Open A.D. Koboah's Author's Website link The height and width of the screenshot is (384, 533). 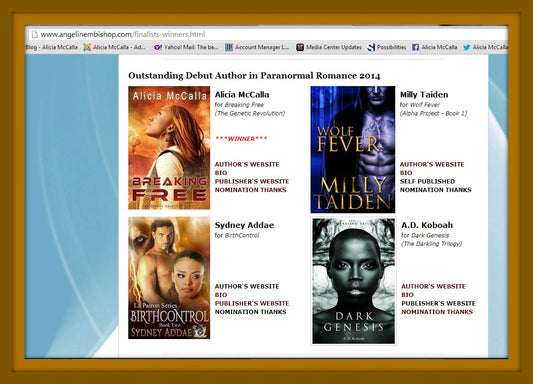[x=433, y=286]
